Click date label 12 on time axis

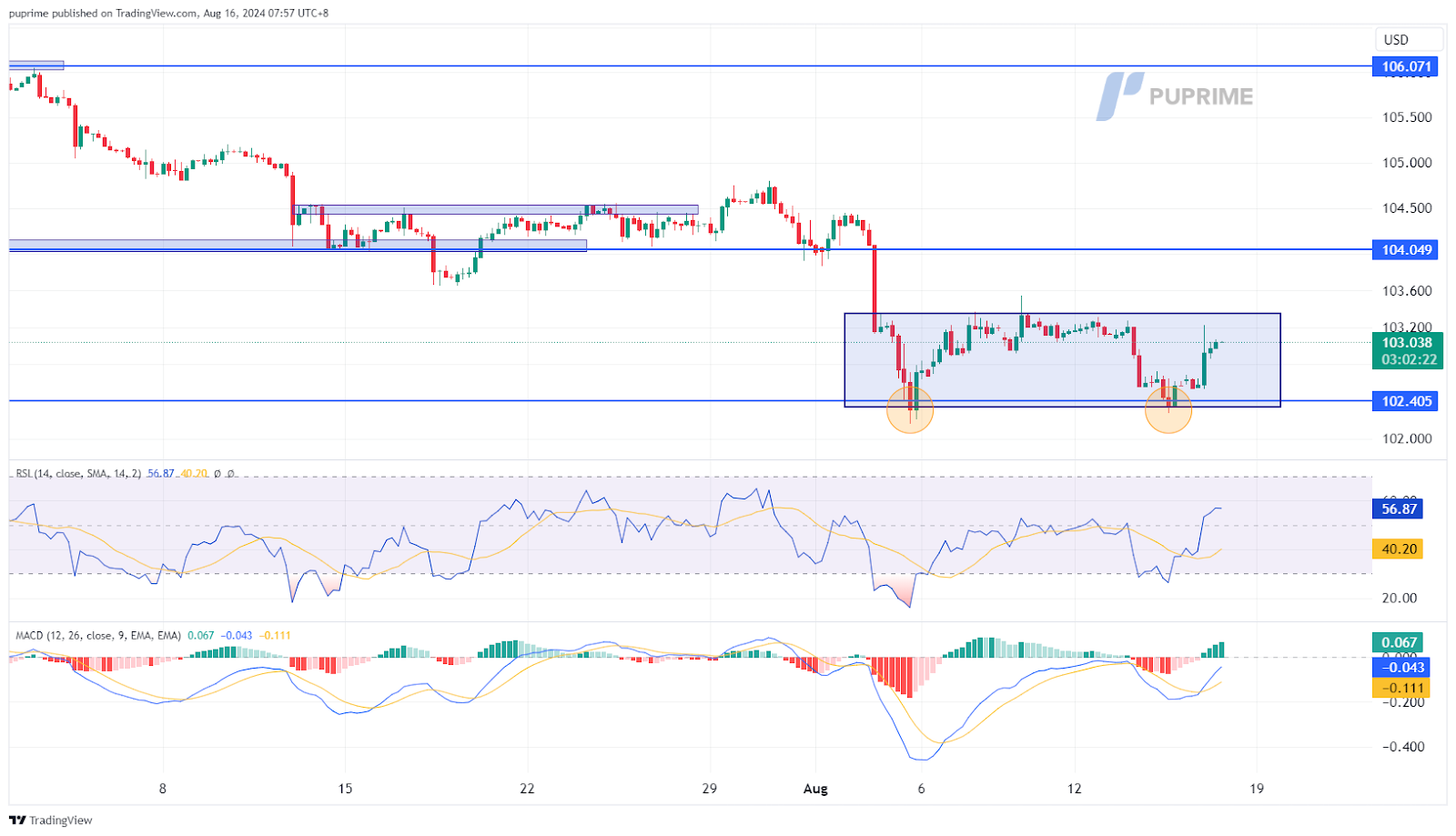coord(1075,789)
